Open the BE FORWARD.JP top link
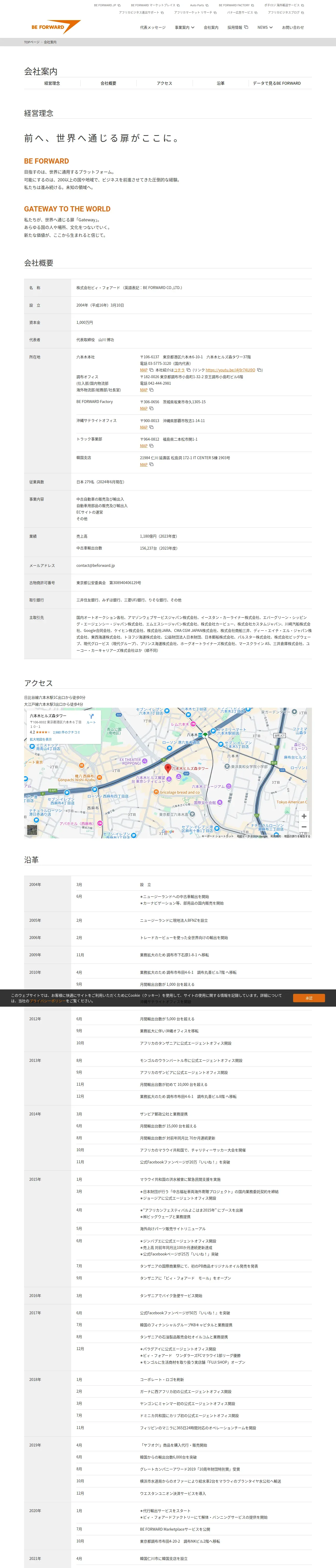This screenshot has width=336, height=1568. tap(105, 5)
